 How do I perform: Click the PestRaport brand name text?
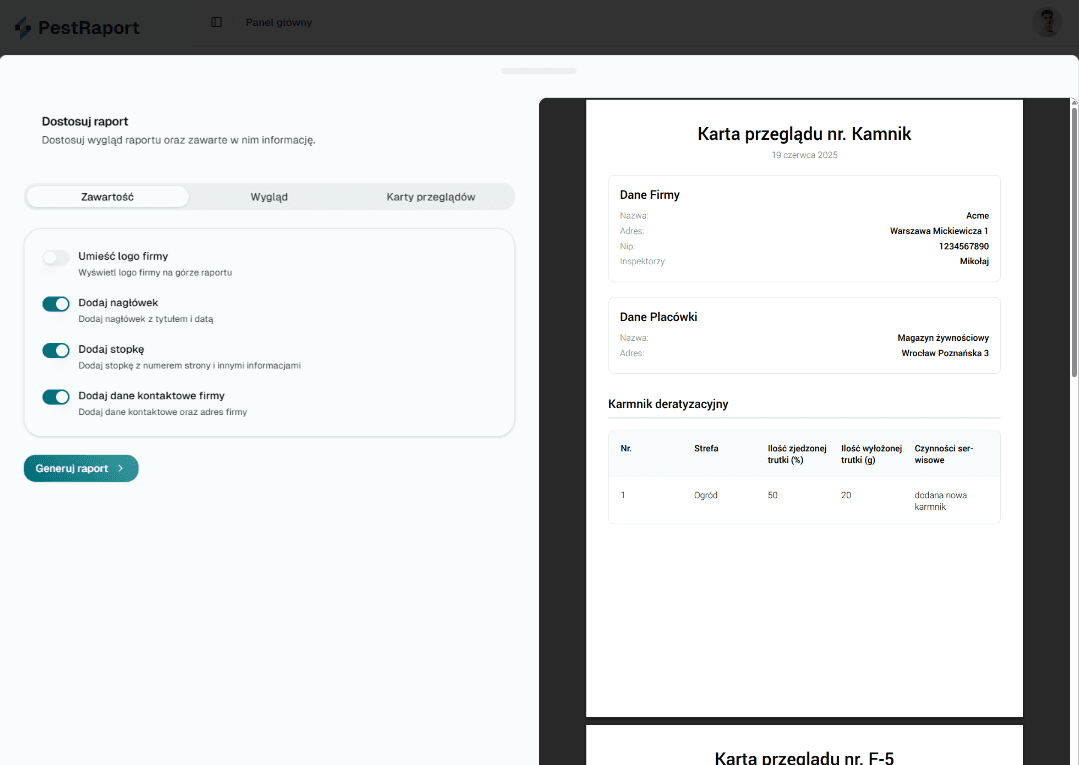click(89, 28)
